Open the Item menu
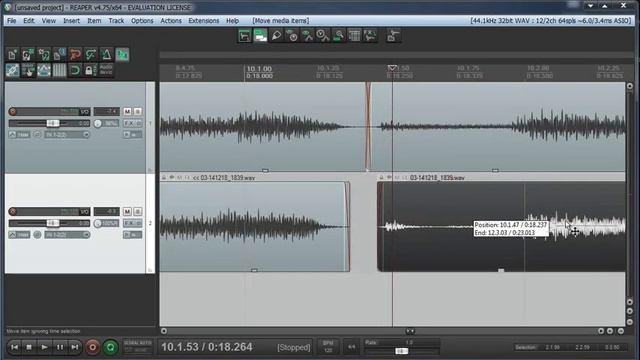The width and height of the screenshot is (640, 360). coord(94,20)
